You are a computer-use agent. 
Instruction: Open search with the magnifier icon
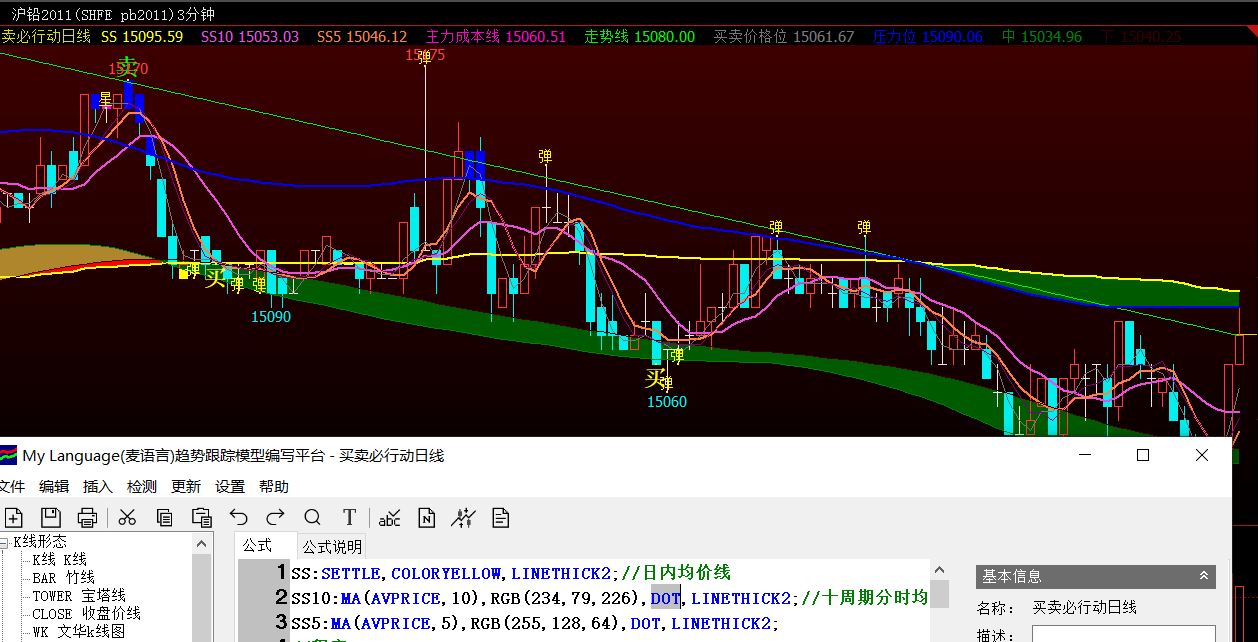coord(312,517)
